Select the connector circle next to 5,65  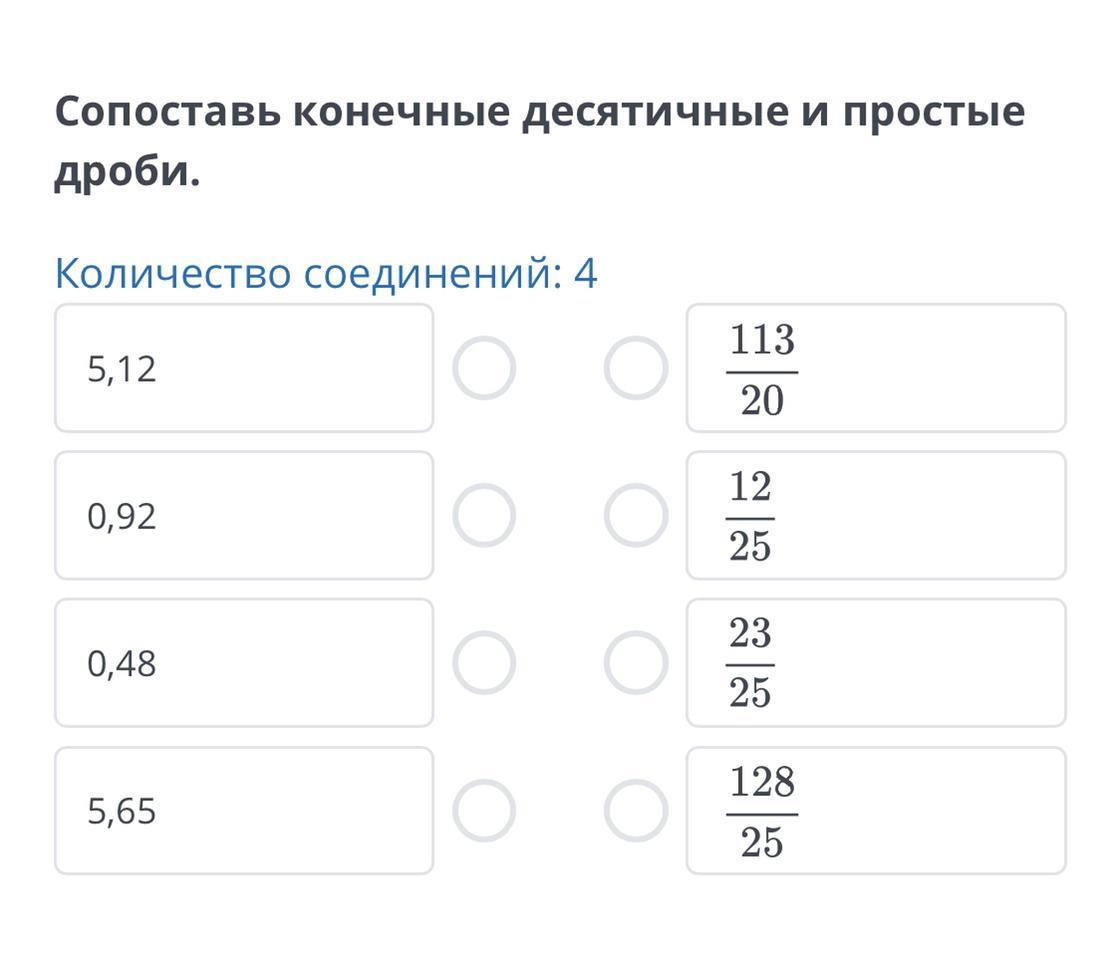pyautogui.click(x=484, y=810)
